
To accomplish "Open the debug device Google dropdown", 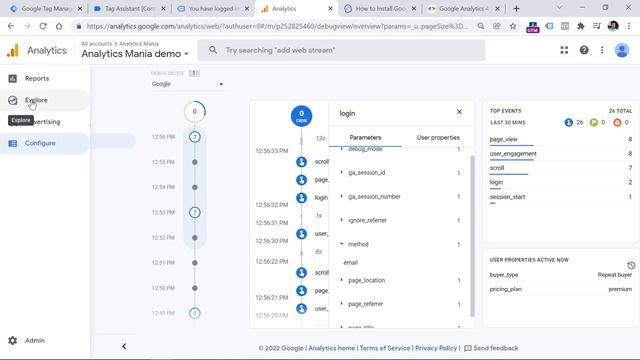I will tap(187, 84).
